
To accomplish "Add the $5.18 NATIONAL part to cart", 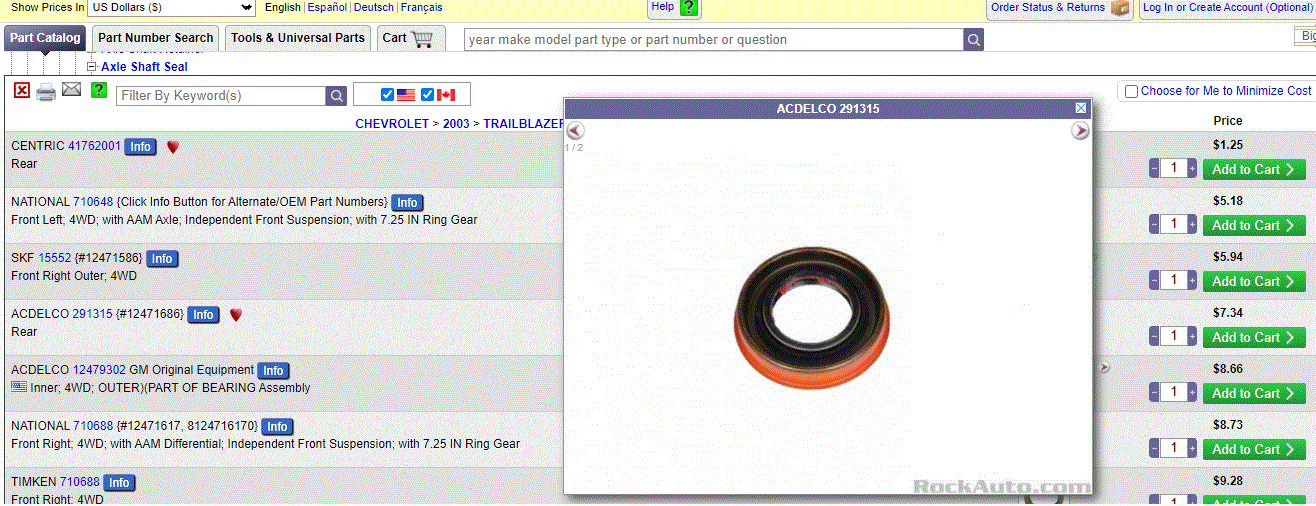I will pos(1254,225).
